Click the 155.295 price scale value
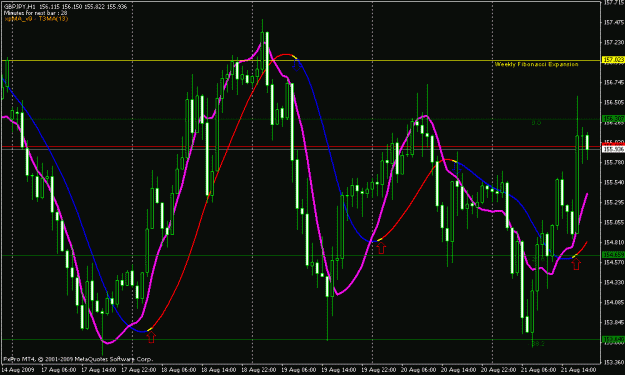 [x=613, y=202]
